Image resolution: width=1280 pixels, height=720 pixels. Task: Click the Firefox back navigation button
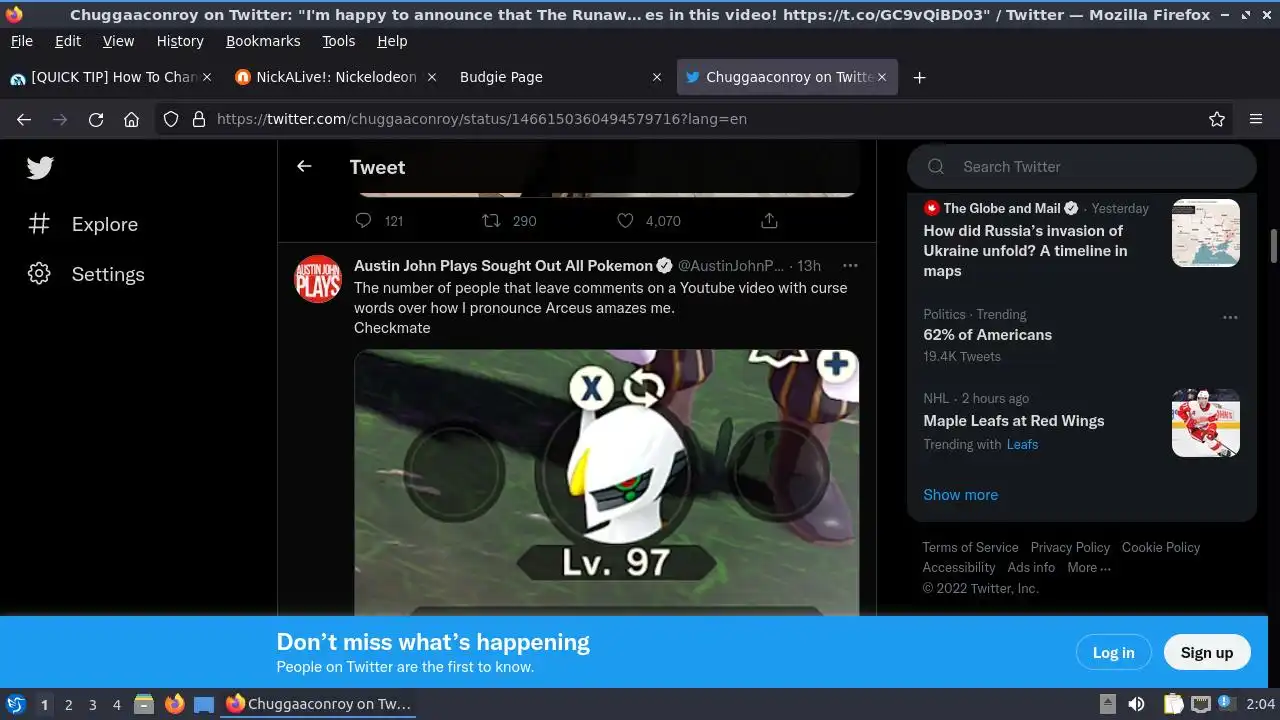coord(24,119)
